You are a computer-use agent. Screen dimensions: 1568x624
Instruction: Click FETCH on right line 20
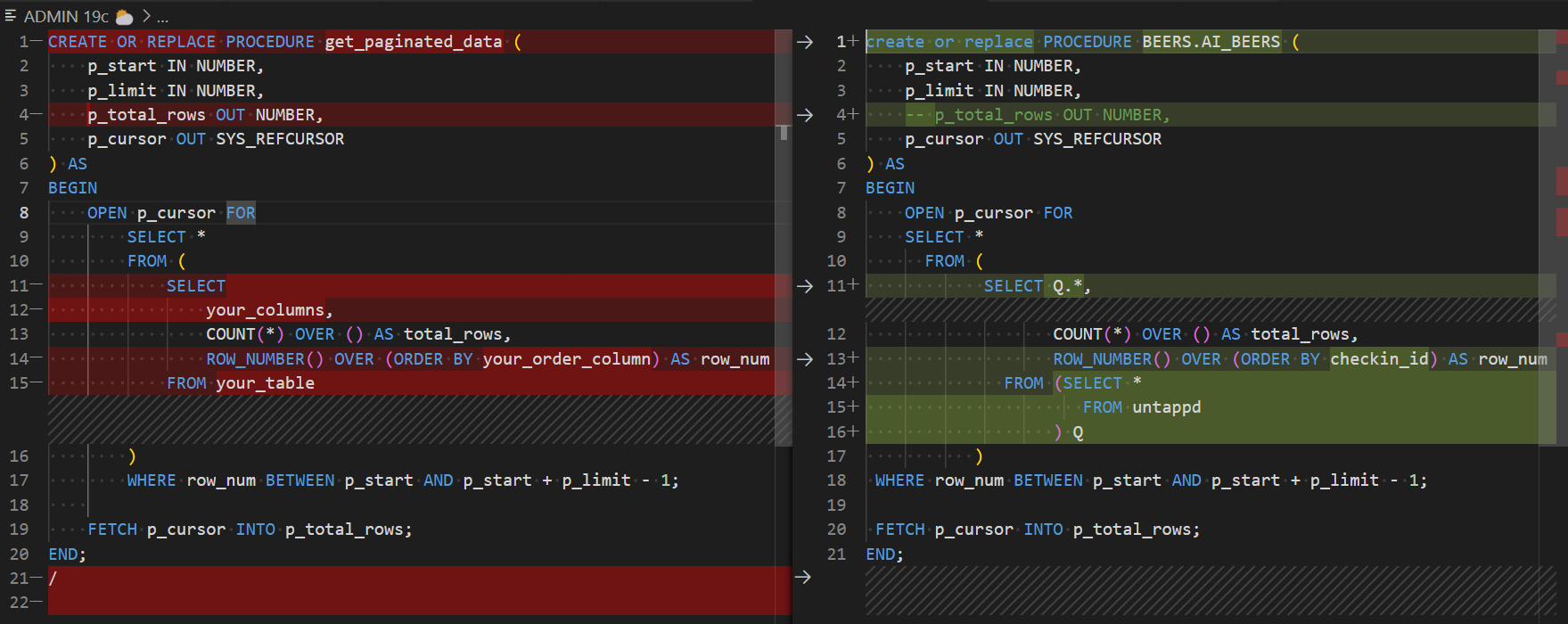pos(900,530)
